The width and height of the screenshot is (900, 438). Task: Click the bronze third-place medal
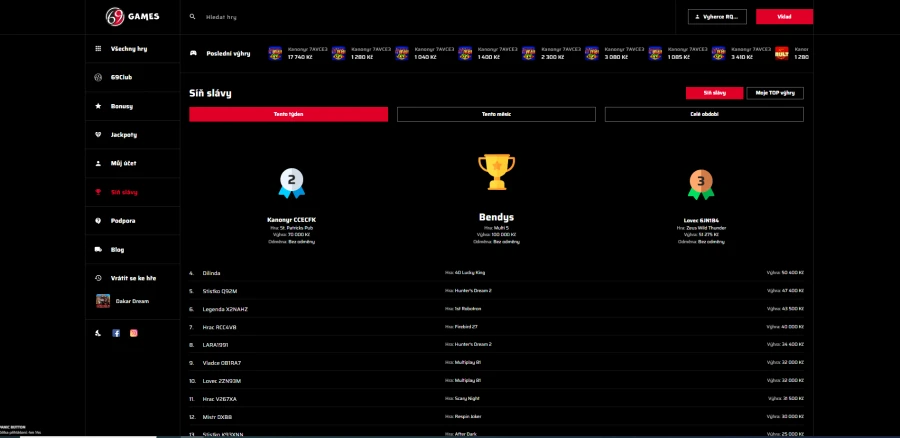(x=701, y=185)
